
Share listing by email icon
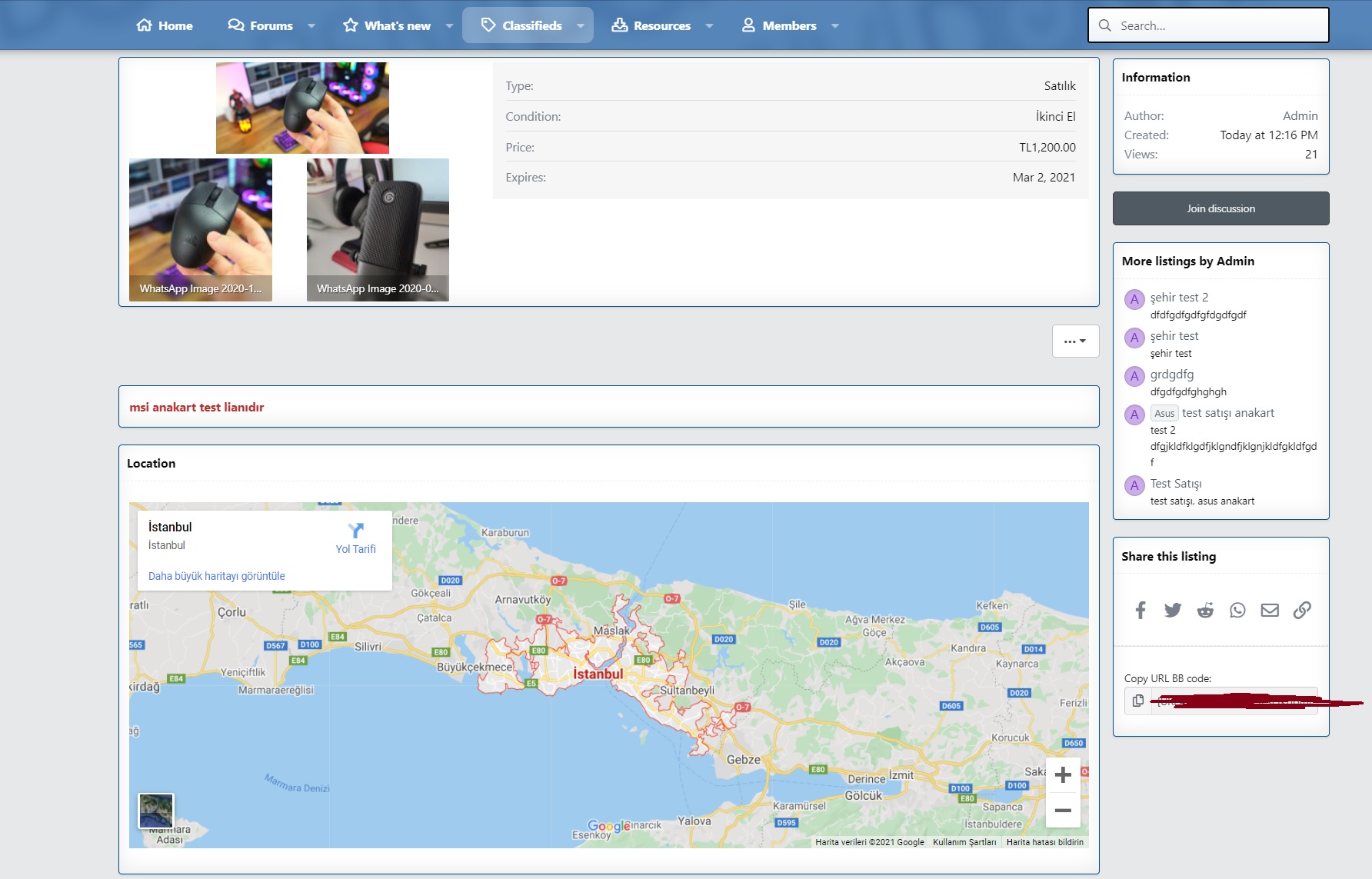[x=1270, y=610]
